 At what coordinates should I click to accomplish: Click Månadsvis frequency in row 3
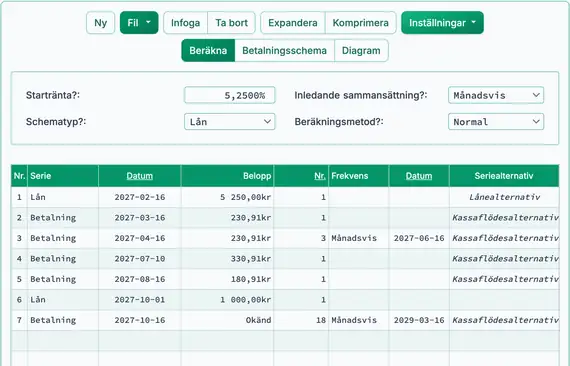click(x=358, y=238)
